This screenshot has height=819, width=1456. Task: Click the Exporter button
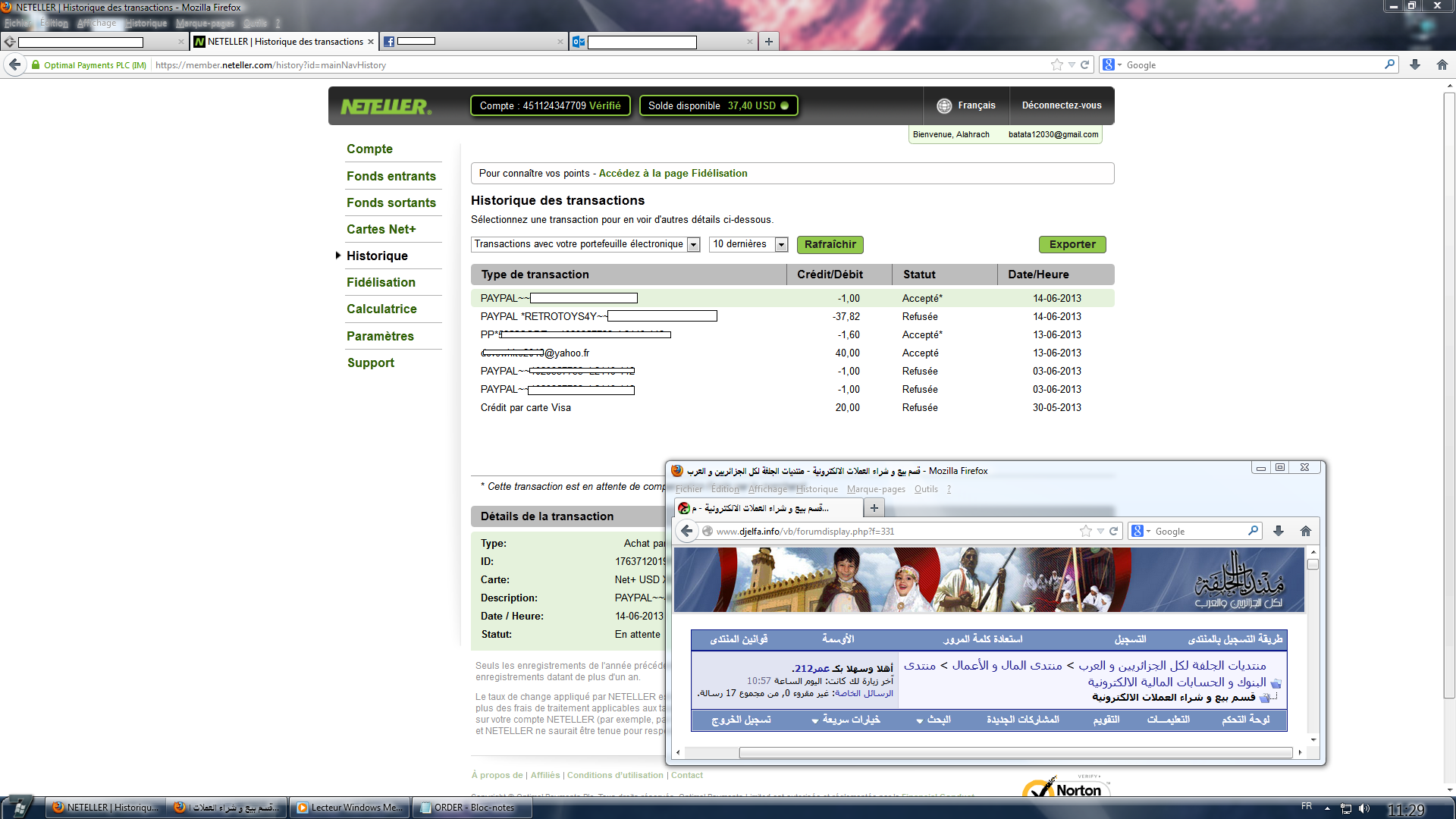click(x=1072, y=244)
